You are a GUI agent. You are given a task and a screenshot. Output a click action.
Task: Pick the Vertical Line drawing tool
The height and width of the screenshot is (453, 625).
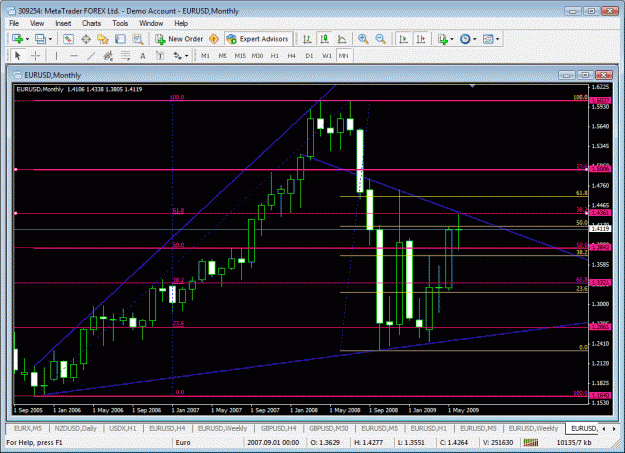tap(56, 56)
